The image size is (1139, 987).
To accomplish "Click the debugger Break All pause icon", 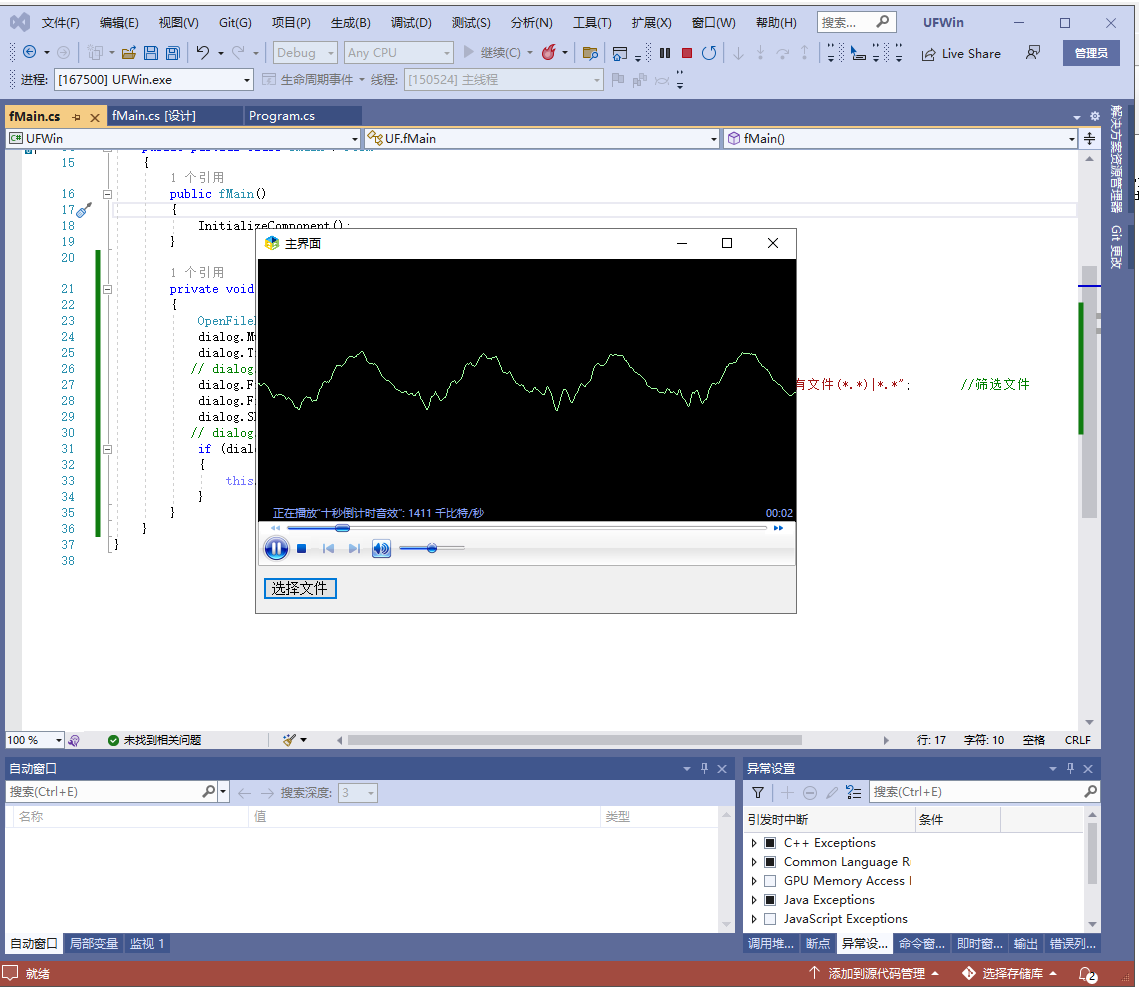I will click(x=665, y=53).
